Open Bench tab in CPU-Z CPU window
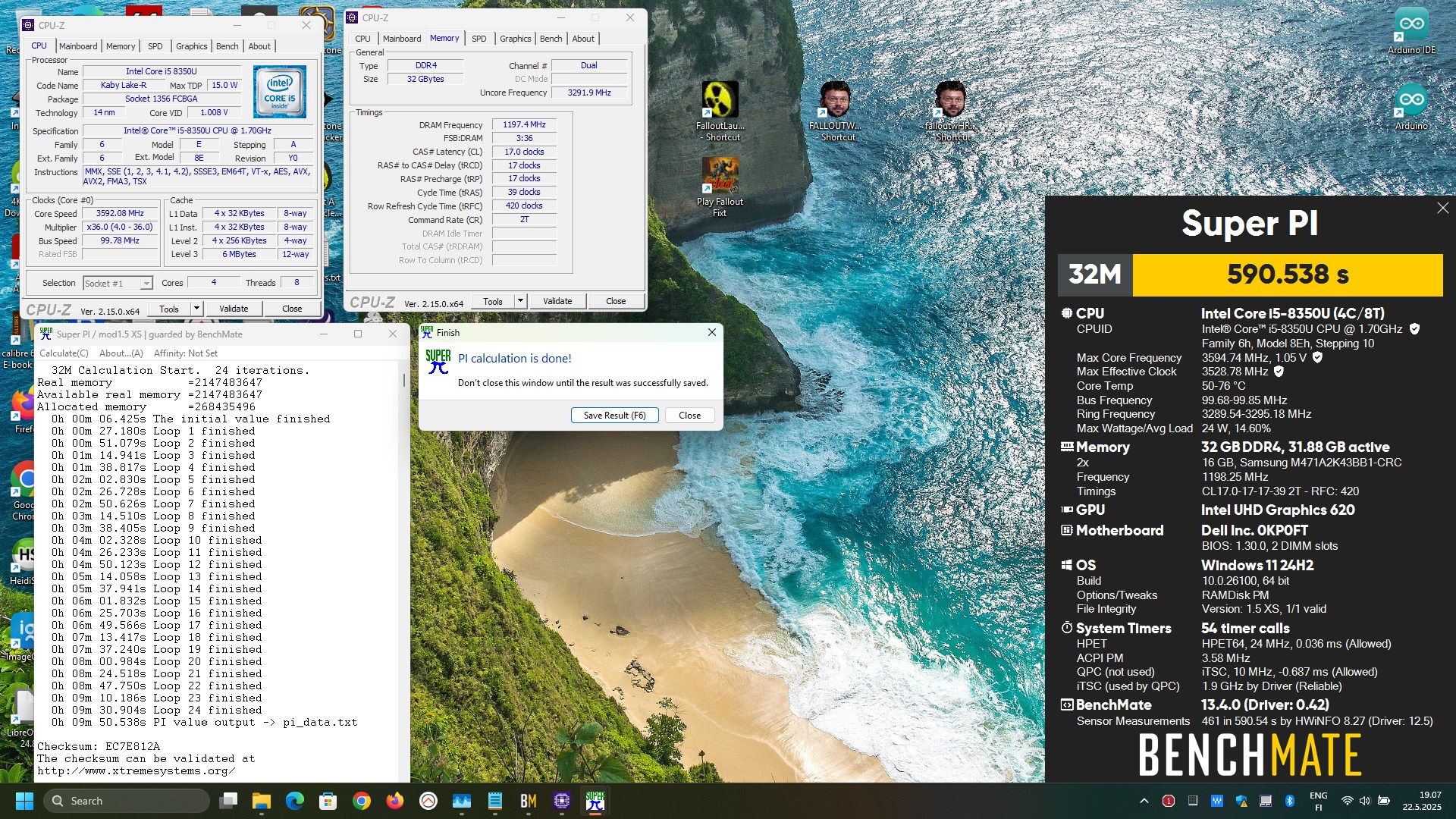The height and width of the screenshot is (819, 1456). 227,46
